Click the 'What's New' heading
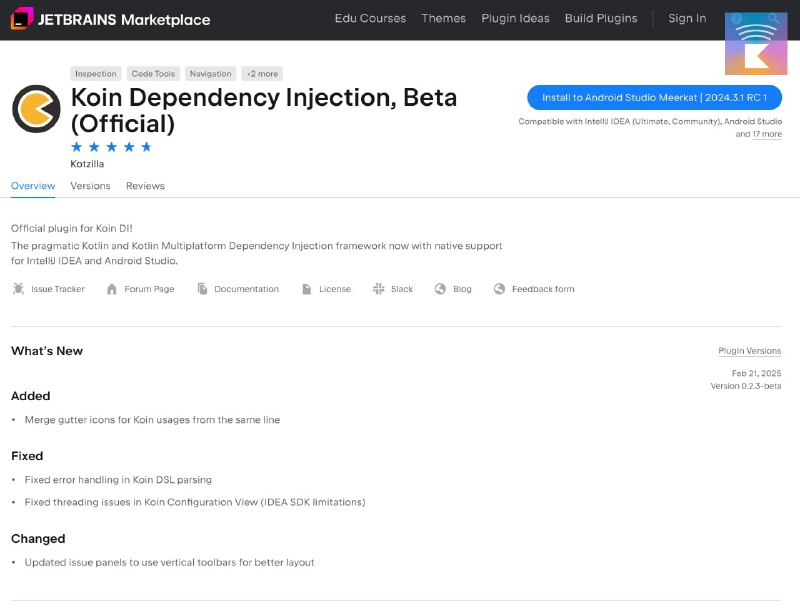Viewport: 800px width, 616px height. click(x=47, y=351)
